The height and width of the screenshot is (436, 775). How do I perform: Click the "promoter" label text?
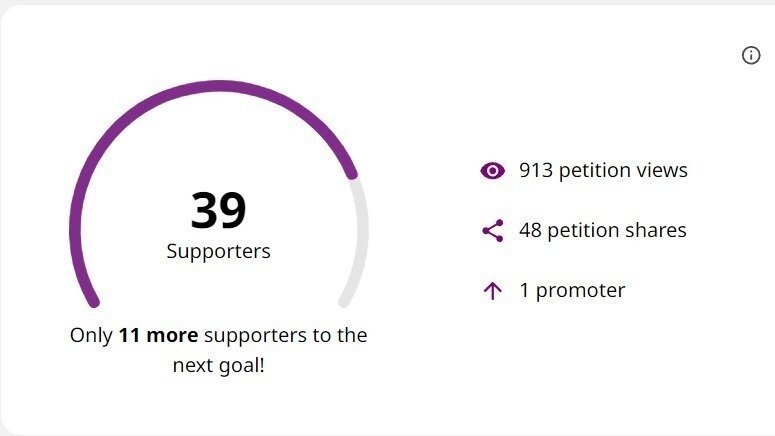point(580,290)
